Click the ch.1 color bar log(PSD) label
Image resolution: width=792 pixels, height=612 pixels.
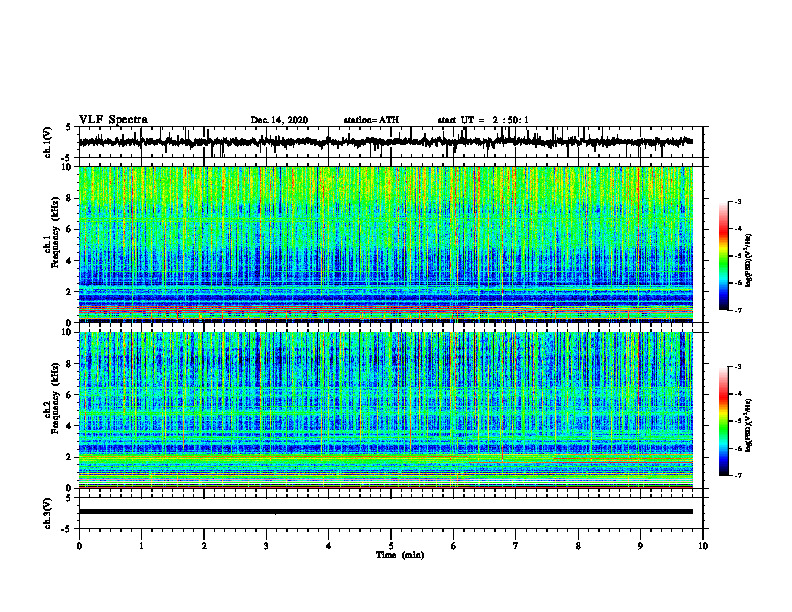[749, 261]
